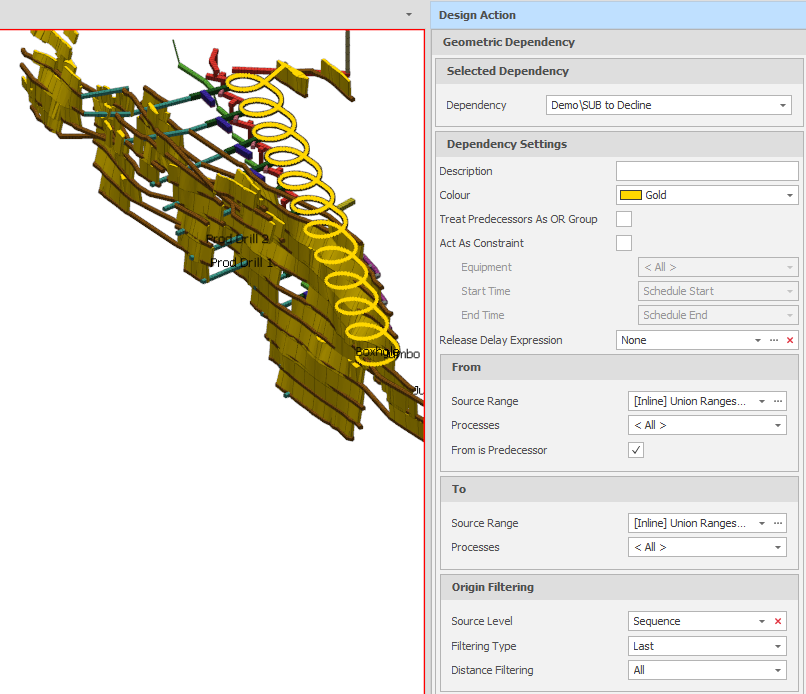Open ellipsis editor for From Source Range
The height and width of the screenshot is (694, 806).
[778, 401]
